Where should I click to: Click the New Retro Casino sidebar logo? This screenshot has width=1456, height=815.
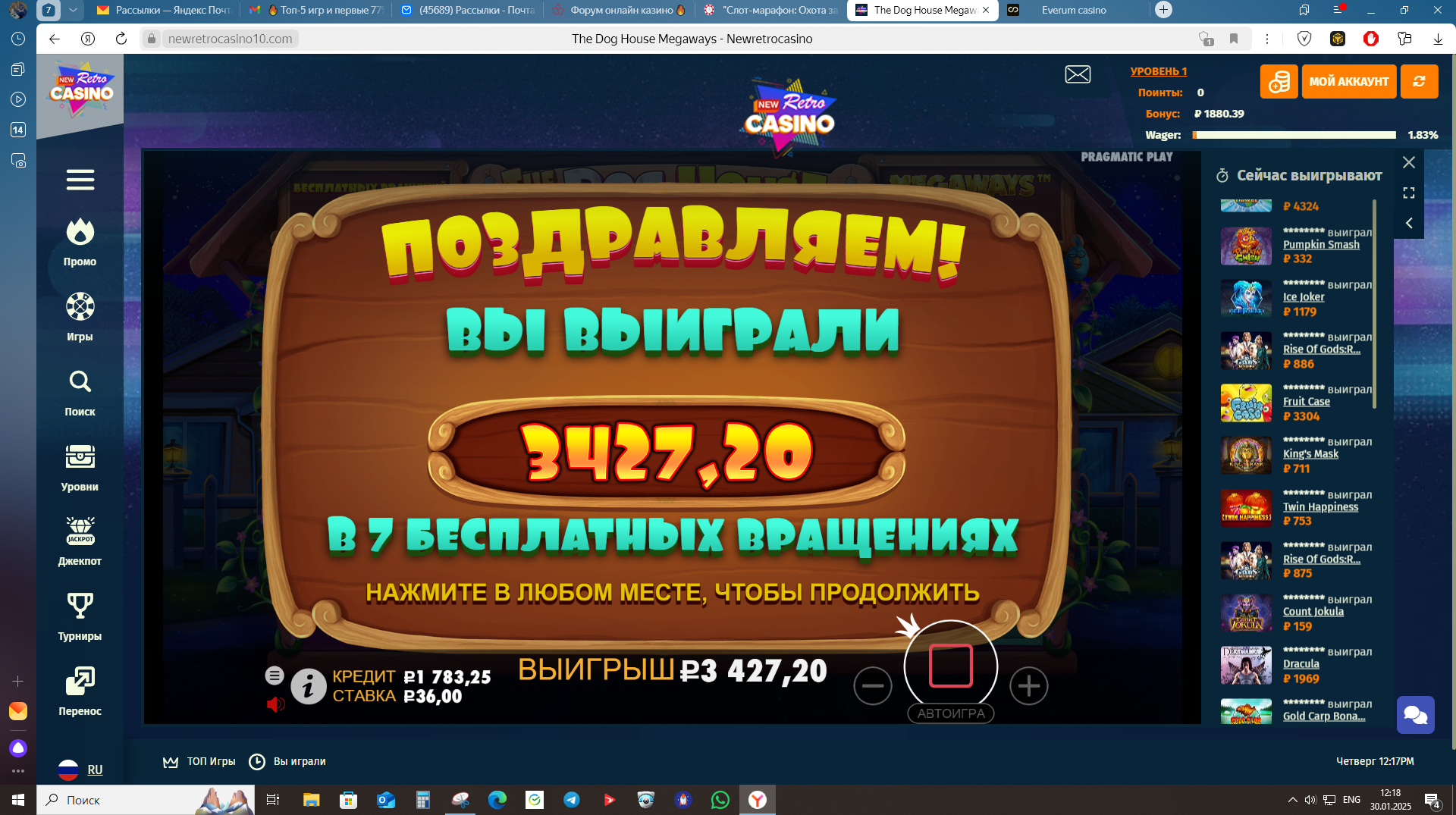(81, 89)
